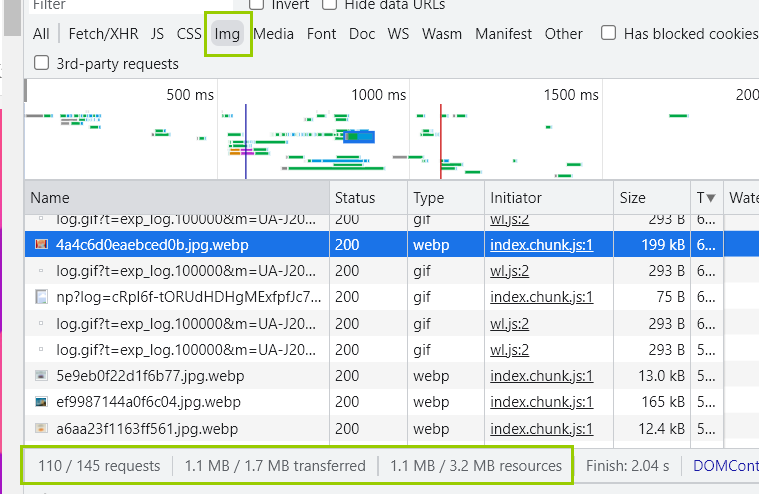
Task: Click the 1.1 MB / 3.2 MB resources summary
Action: 476,466
